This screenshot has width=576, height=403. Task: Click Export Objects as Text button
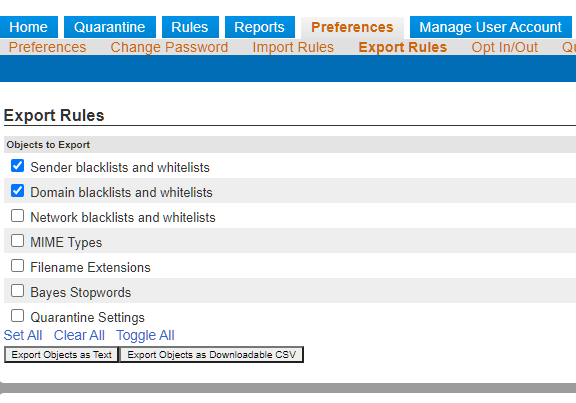61,355
